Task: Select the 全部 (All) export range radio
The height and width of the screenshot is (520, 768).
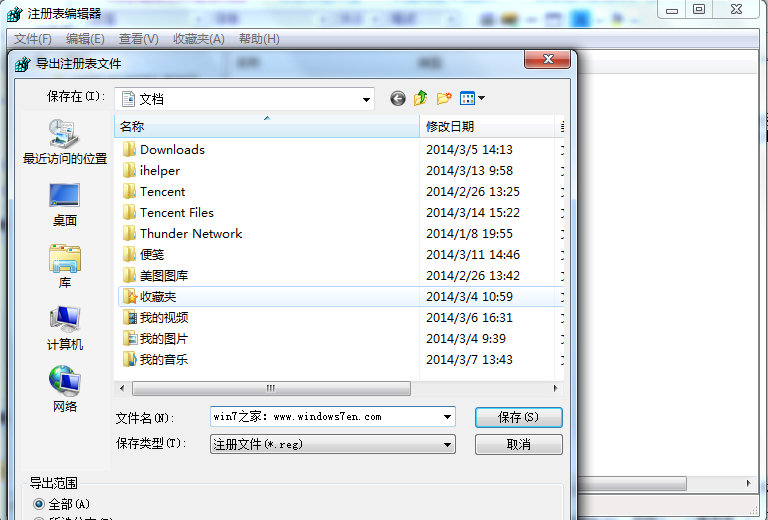Action: 39,503
